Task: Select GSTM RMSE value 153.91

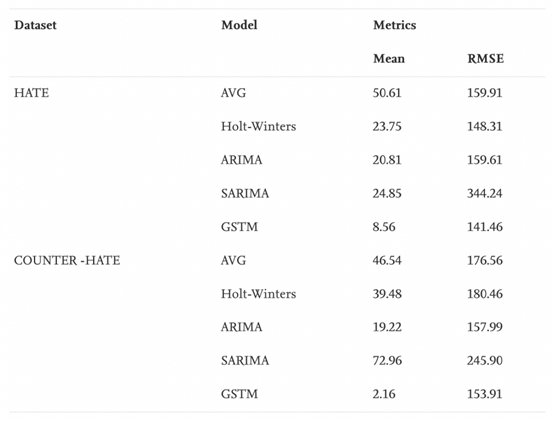Action: pos(485,394)
